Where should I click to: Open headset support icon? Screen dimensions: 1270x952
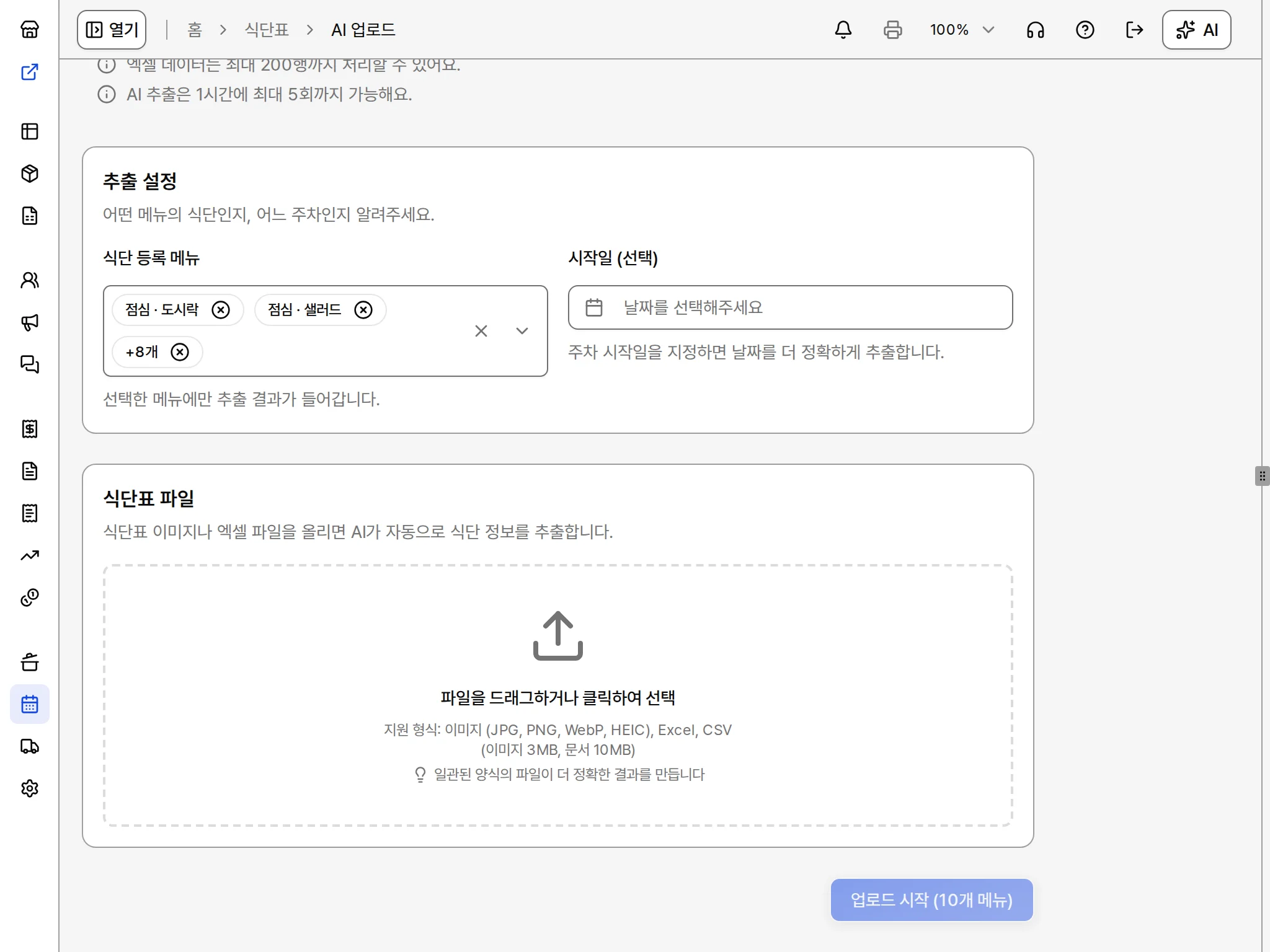[1036, 30]
